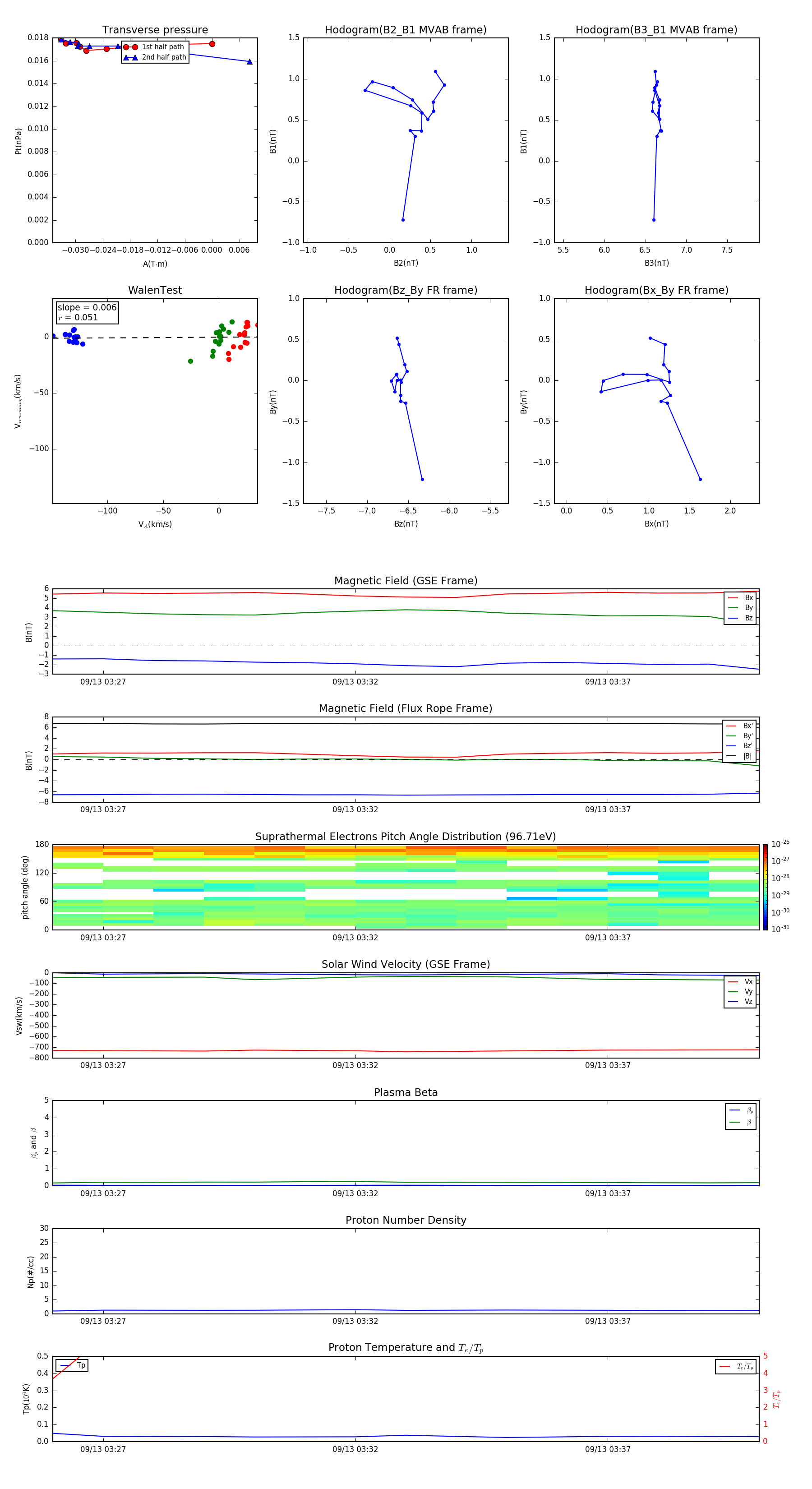Click the 'Transverse pressure' plot title
This screenshot has width=812, height=1489.
click(155, 29)
